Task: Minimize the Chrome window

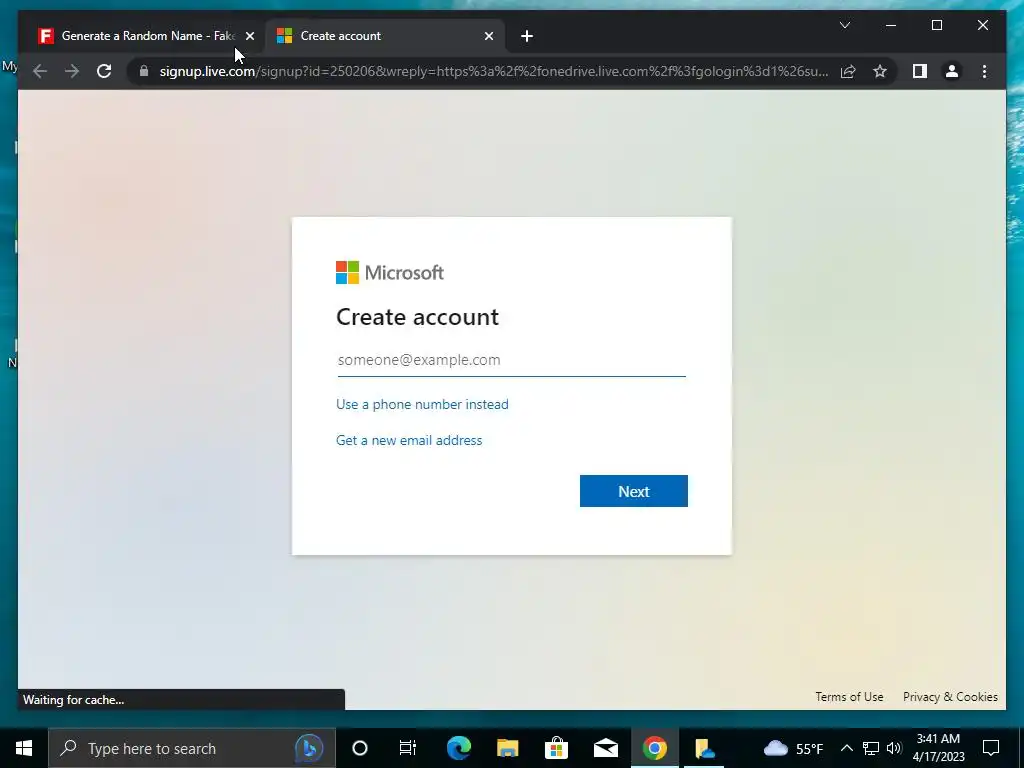Action: pos(891,25)
